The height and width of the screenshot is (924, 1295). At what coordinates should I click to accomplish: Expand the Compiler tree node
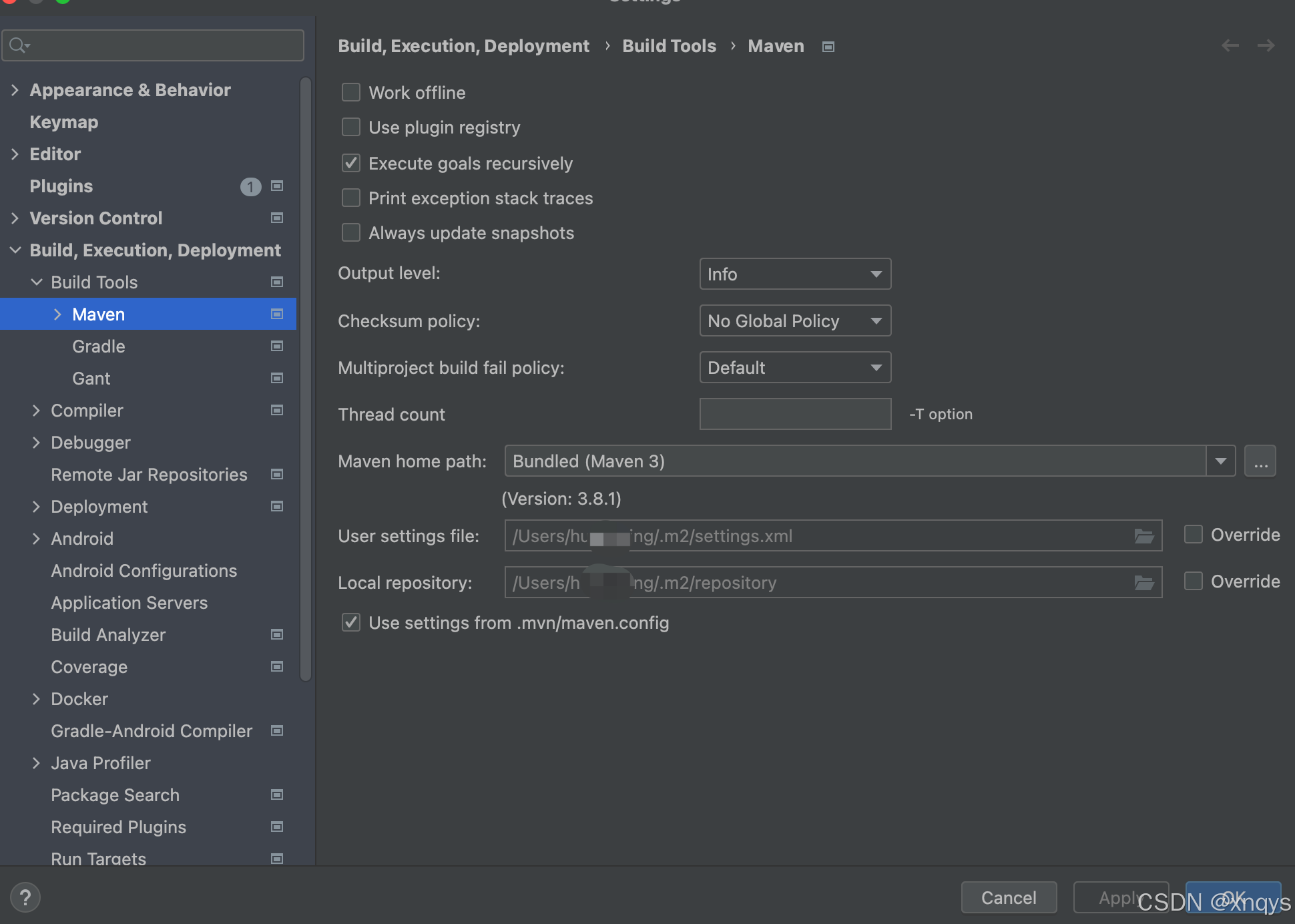coord(37,411)
